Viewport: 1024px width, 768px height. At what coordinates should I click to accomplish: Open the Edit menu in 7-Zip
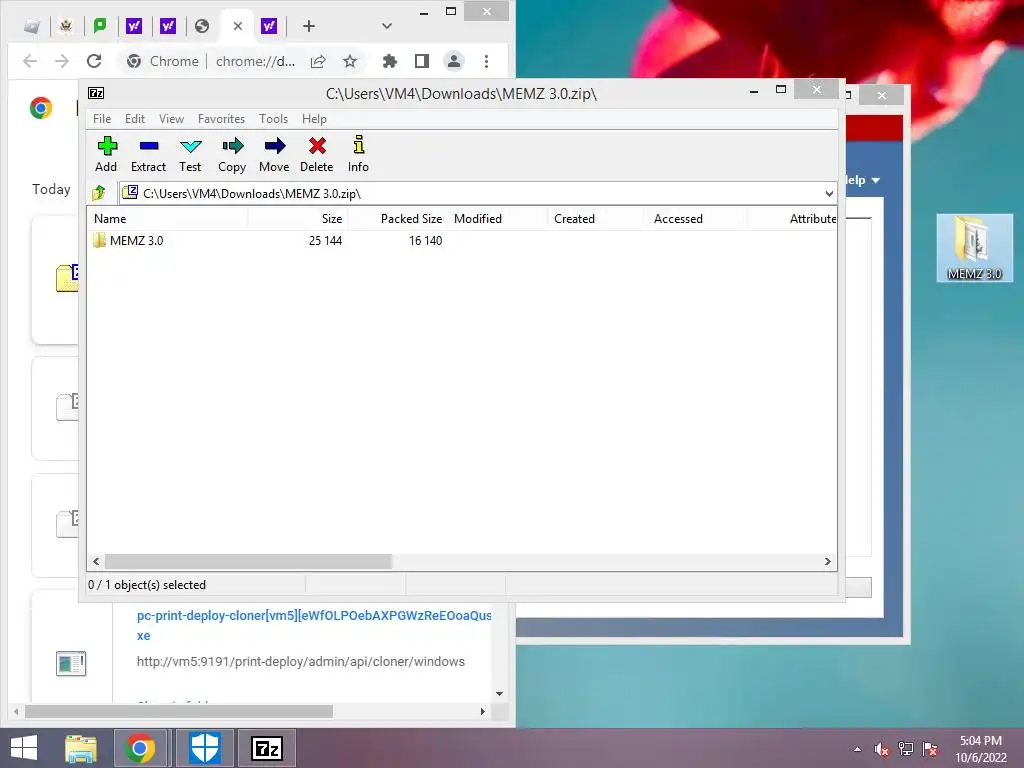click(135, 119)
